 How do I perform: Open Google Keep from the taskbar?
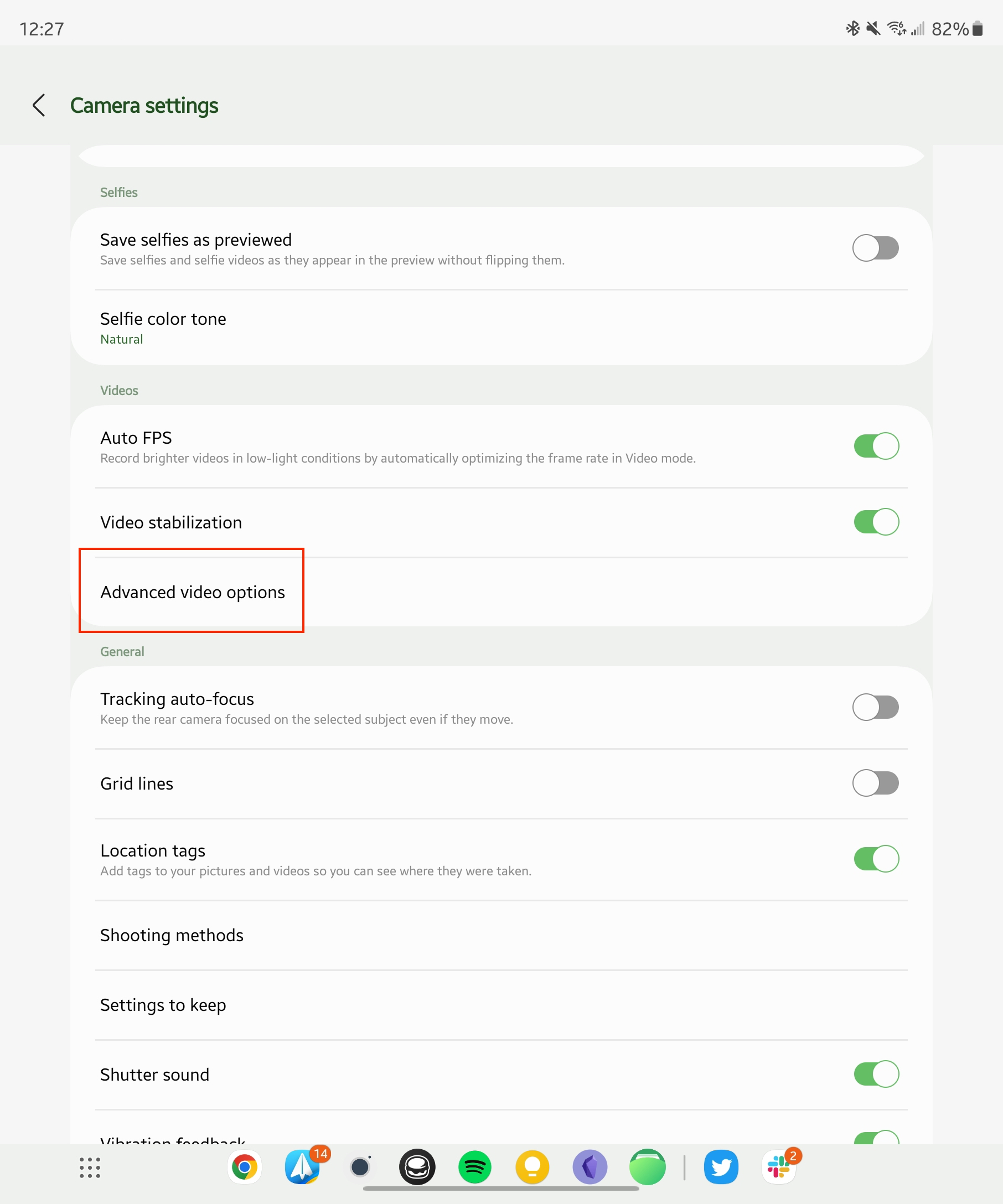(532, 1167)
